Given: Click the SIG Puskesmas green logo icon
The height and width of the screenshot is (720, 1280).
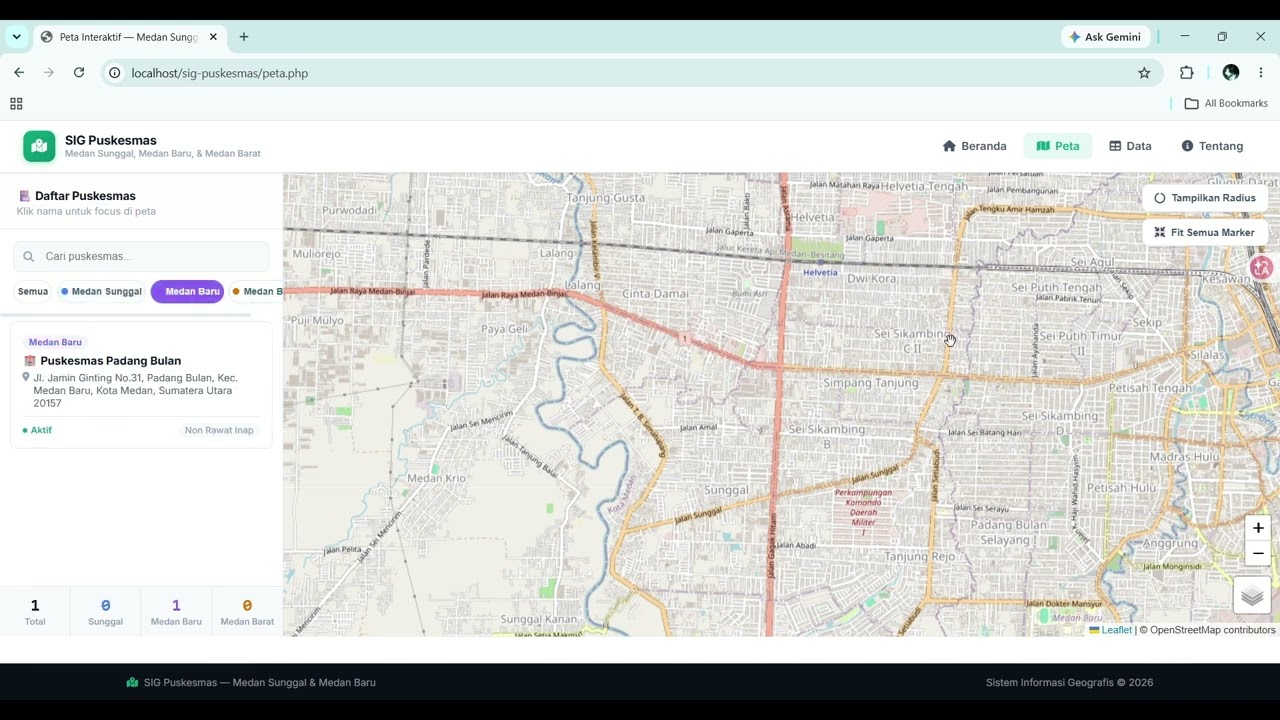Looking at the screenshot, I should tap(39, 146).
